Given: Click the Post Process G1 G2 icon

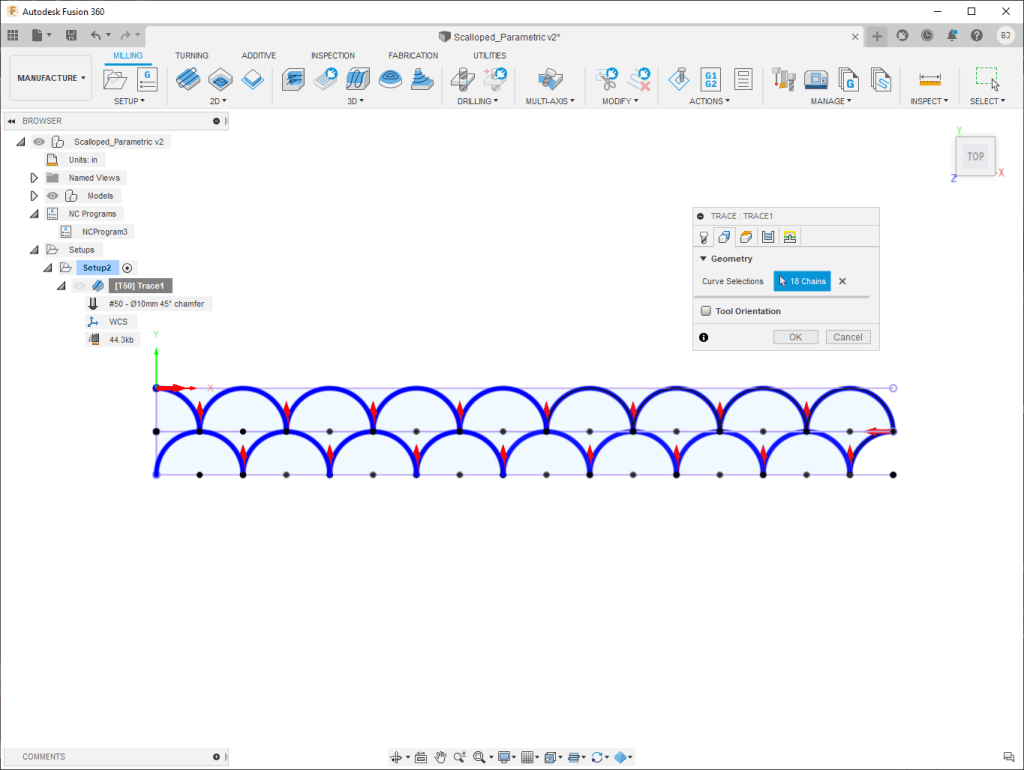Looking at the screenshot, I should [x=711, y=78].
